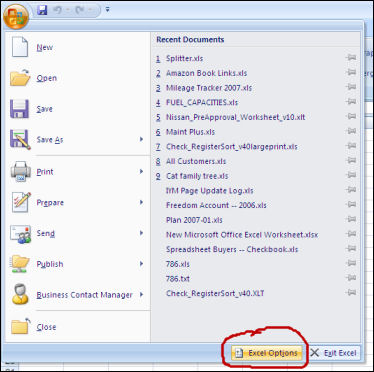
Task: Click the Send envelope icon
Action: 21,233
